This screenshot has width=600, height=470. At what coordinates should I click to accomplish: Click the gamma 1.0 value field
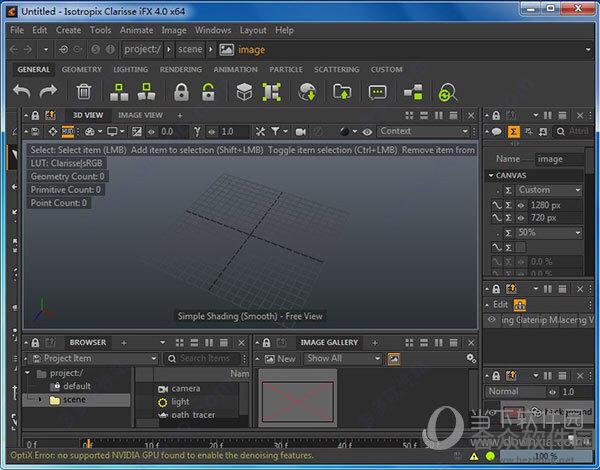(x=234, y=132)
